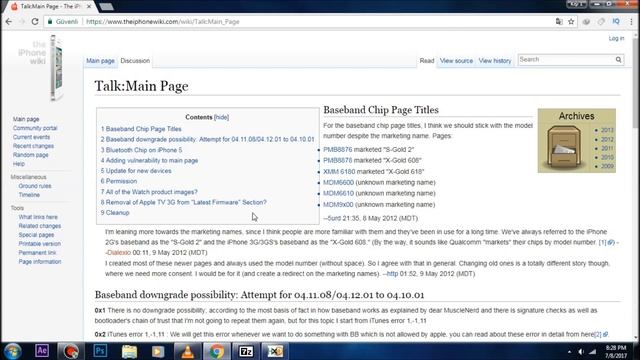Click the IQ extension icon
The width and height of the screenshot is (640, 360).
click(x=616, y=22)
